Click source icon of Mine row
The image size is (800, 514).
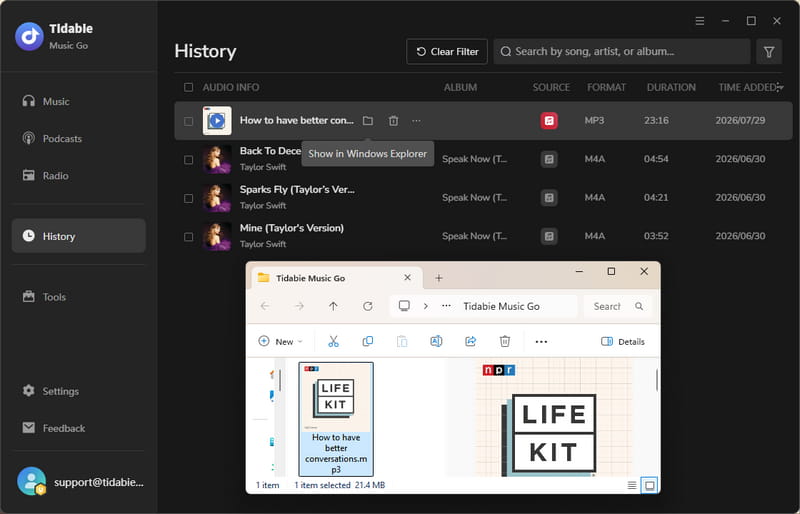[x=549, y=236]
